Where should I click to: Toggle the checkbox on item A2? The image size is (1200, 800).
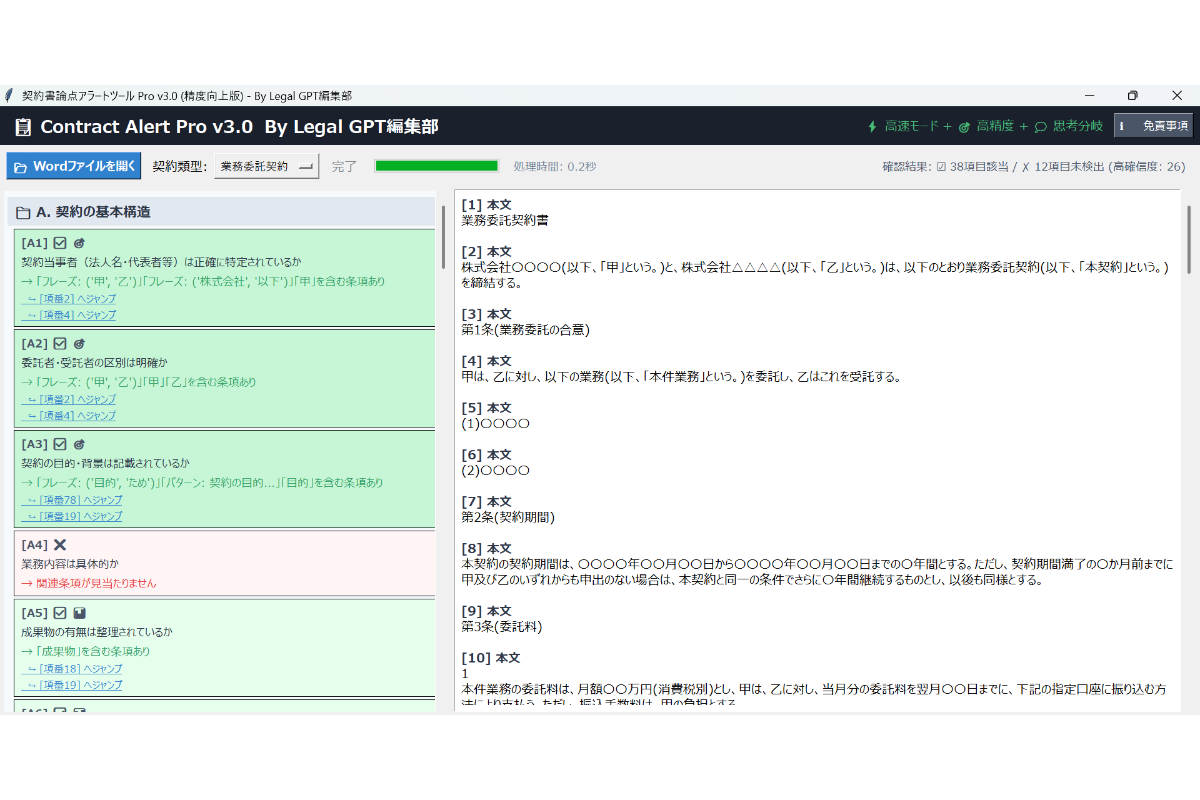[x=60, y=344]
